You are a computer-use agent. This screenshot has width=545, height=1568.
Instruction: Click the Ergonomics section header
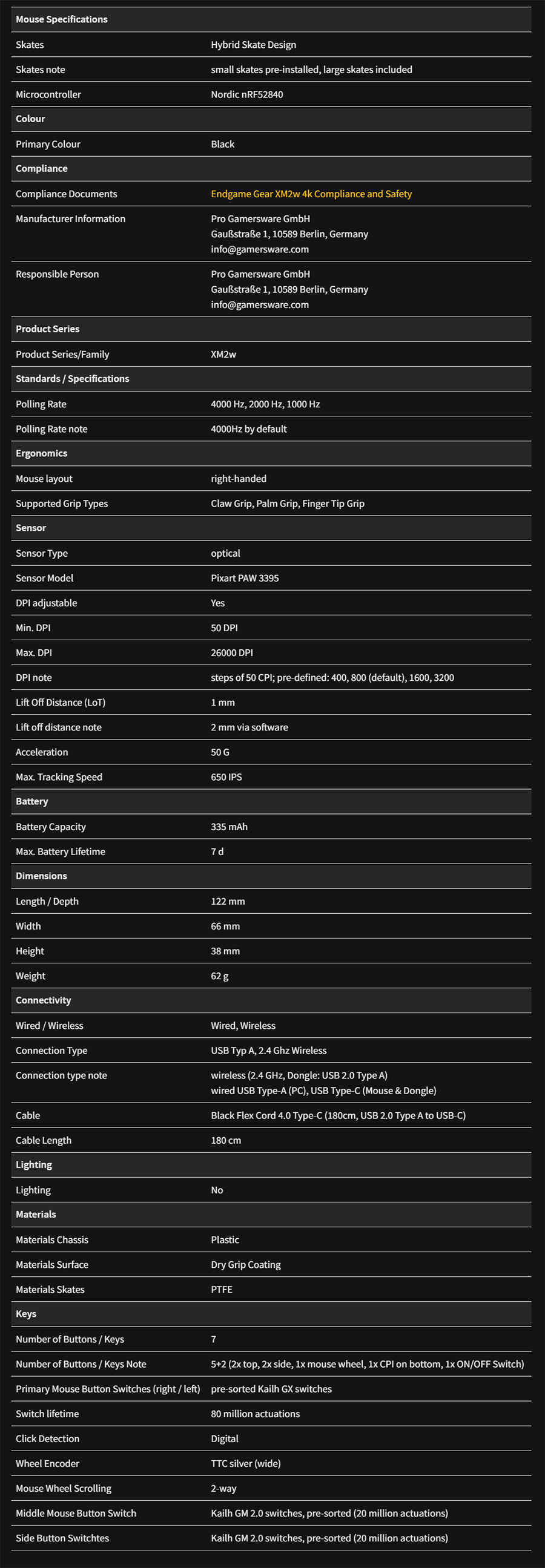[41, 453]
